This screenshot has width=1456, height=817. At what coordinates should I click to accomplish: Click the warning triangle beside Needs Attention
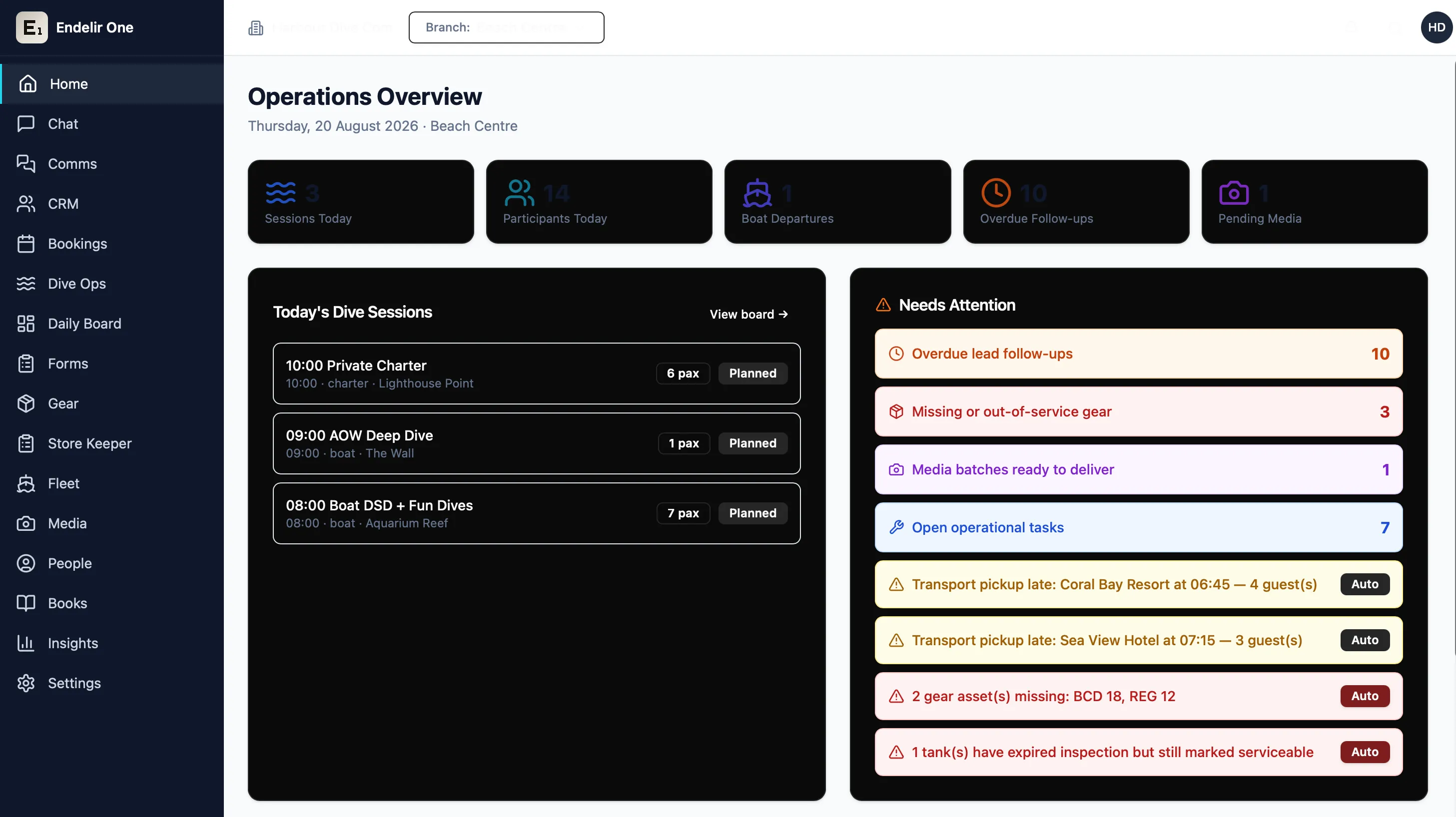point(883,305)
